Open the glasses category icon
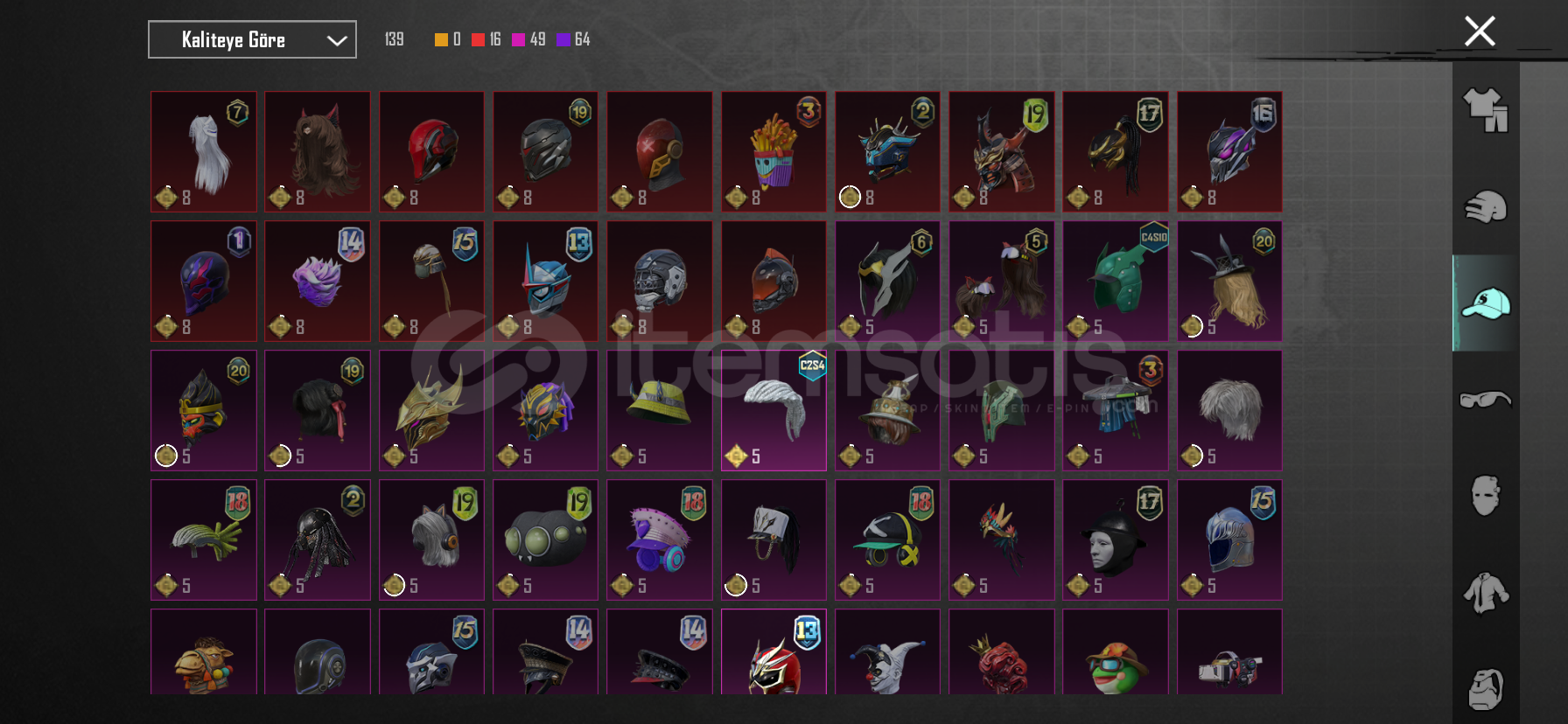 pos(1486,400)
